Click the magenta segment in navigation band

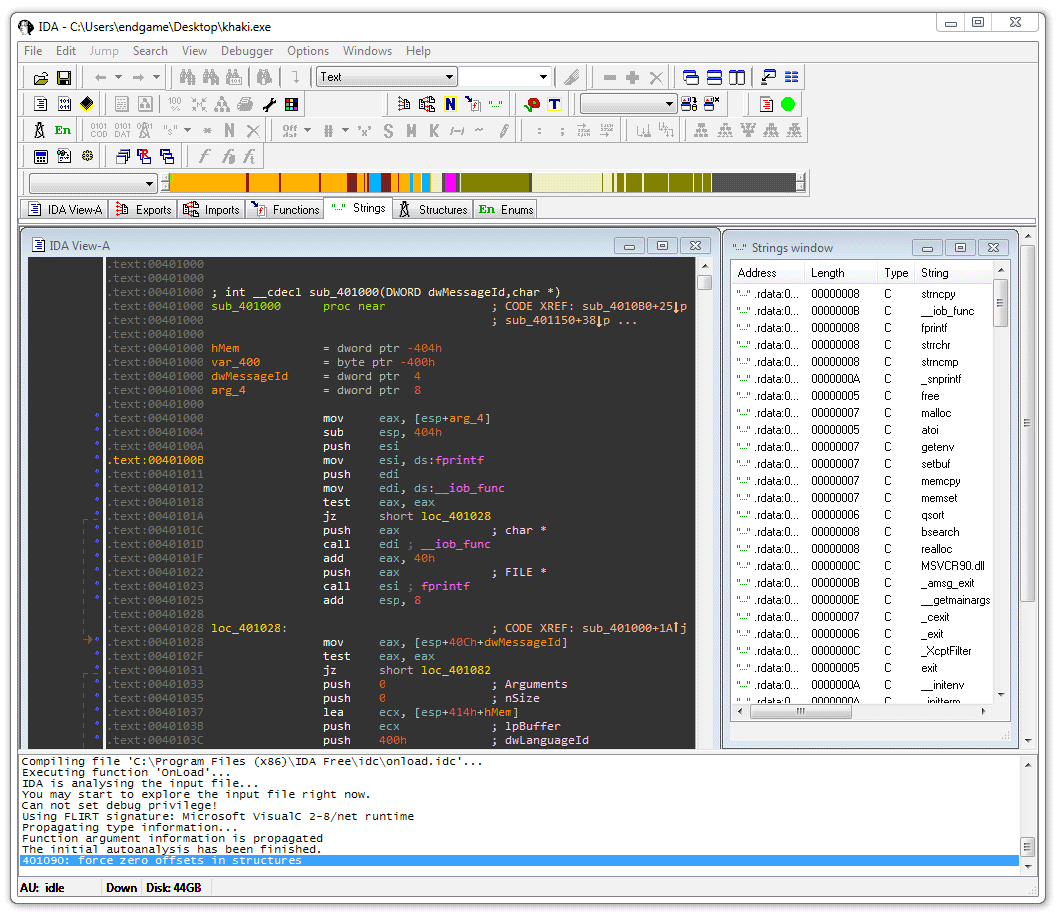[x=450, y=183]
